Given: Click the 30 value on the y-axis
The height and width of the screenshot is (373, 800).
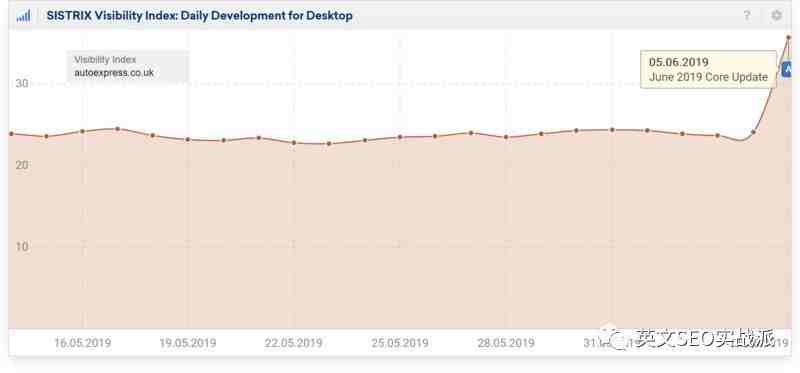Looking at the screenshot, I should pos(21,83).
